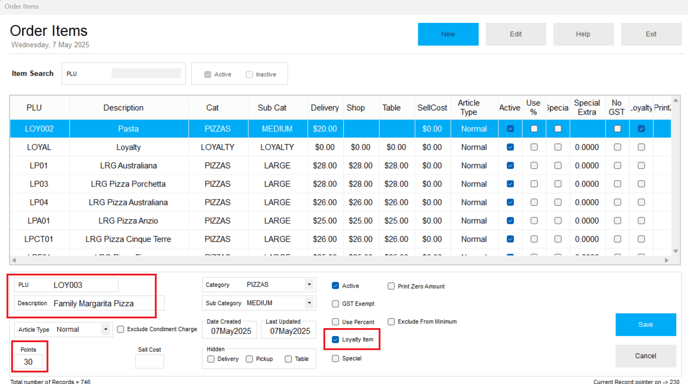Click the Edit button
688x384 pixels.
pyautogui.click(x=516, y=34)
